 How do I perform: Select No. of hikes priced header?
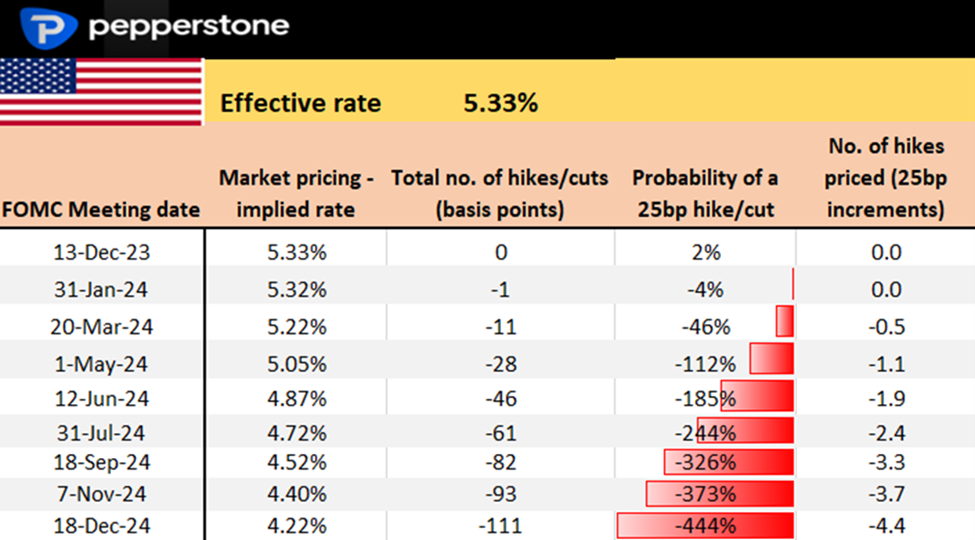point(886,178)
